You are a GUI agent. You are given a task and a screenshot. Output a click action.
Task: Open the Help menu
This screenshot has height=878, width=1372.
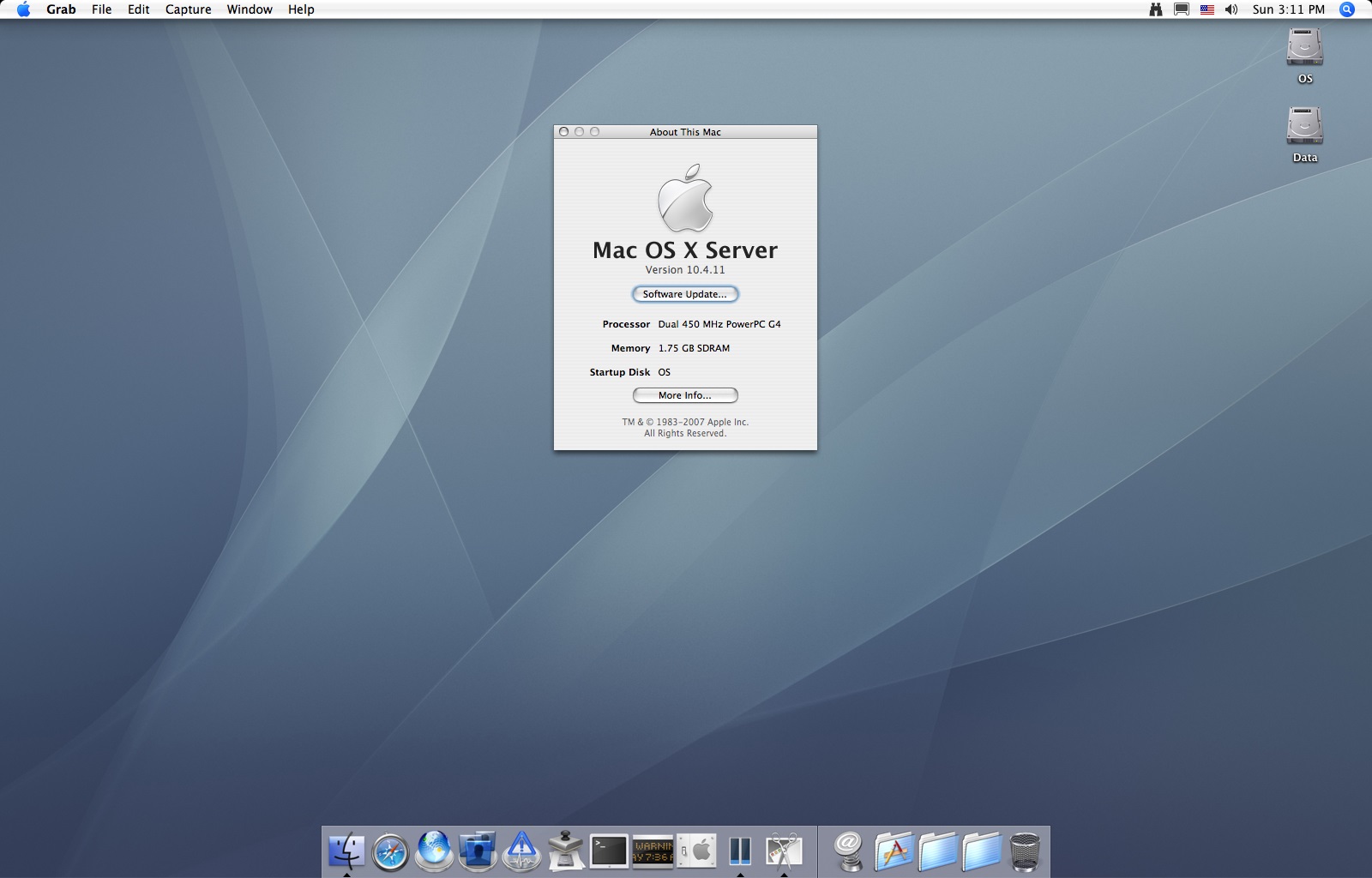(301, 9)
